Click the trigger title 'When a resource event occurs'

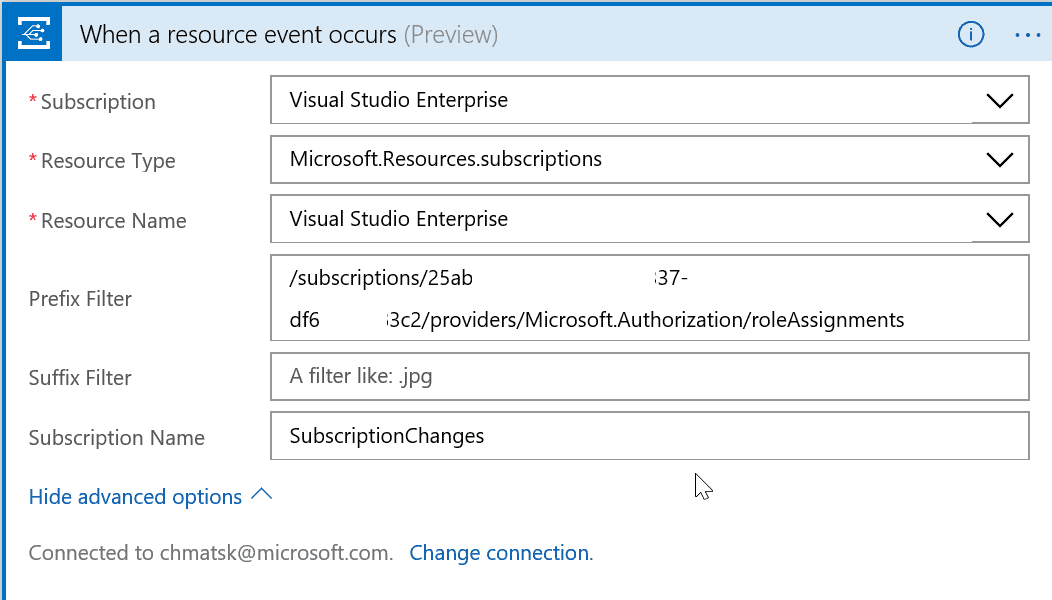(x=238, y=34)
